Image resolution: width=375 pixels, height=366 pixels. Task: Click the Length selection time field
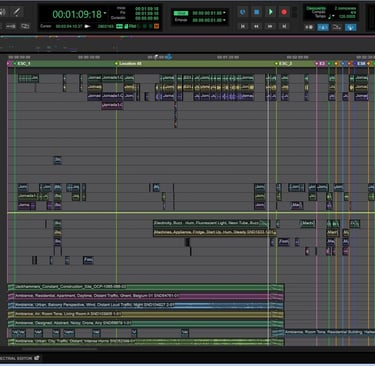pos(147,18)
